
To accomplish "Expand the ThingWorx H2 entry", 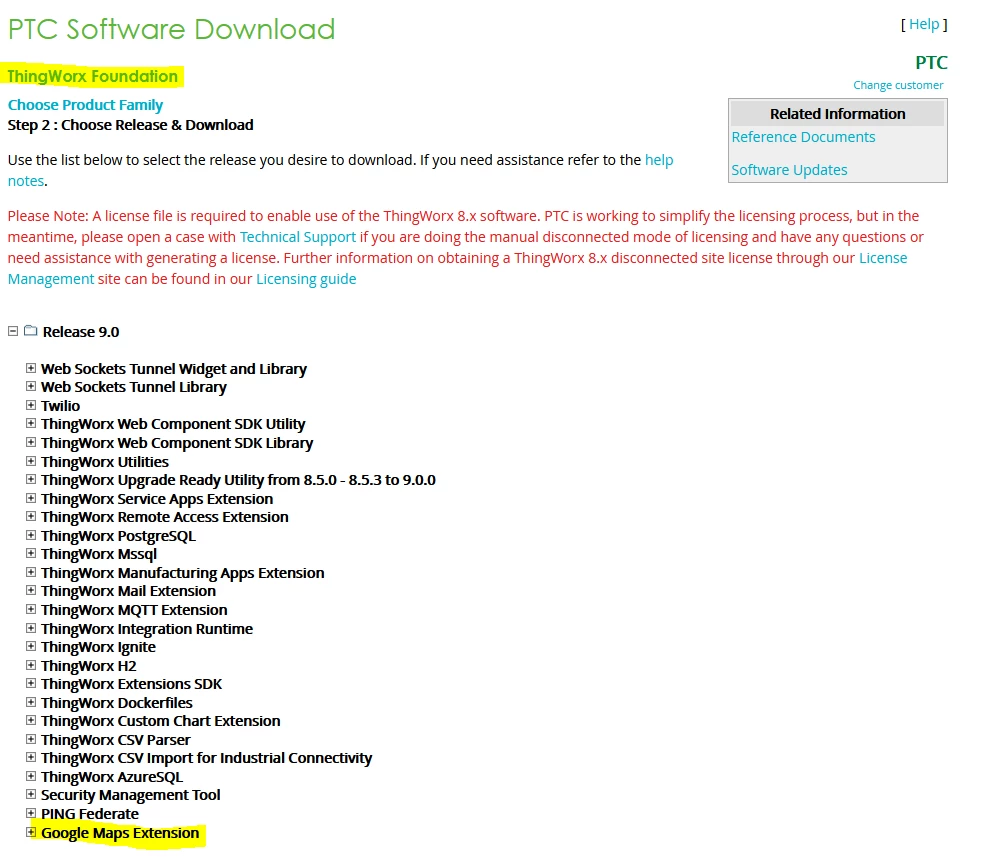I will pyautogui.click(x=30, y=665).
